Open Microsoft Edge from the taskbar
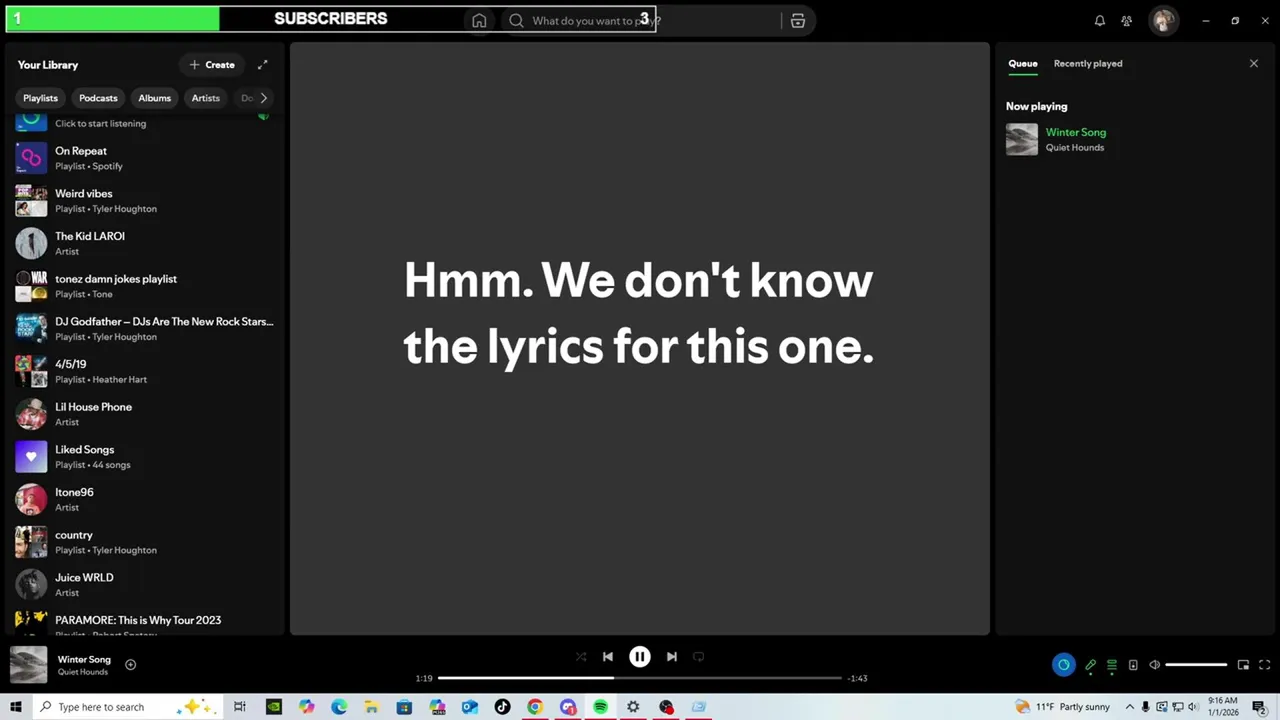Image resolution: width=1280 pixels, height=720 pixels. point(339,707)
